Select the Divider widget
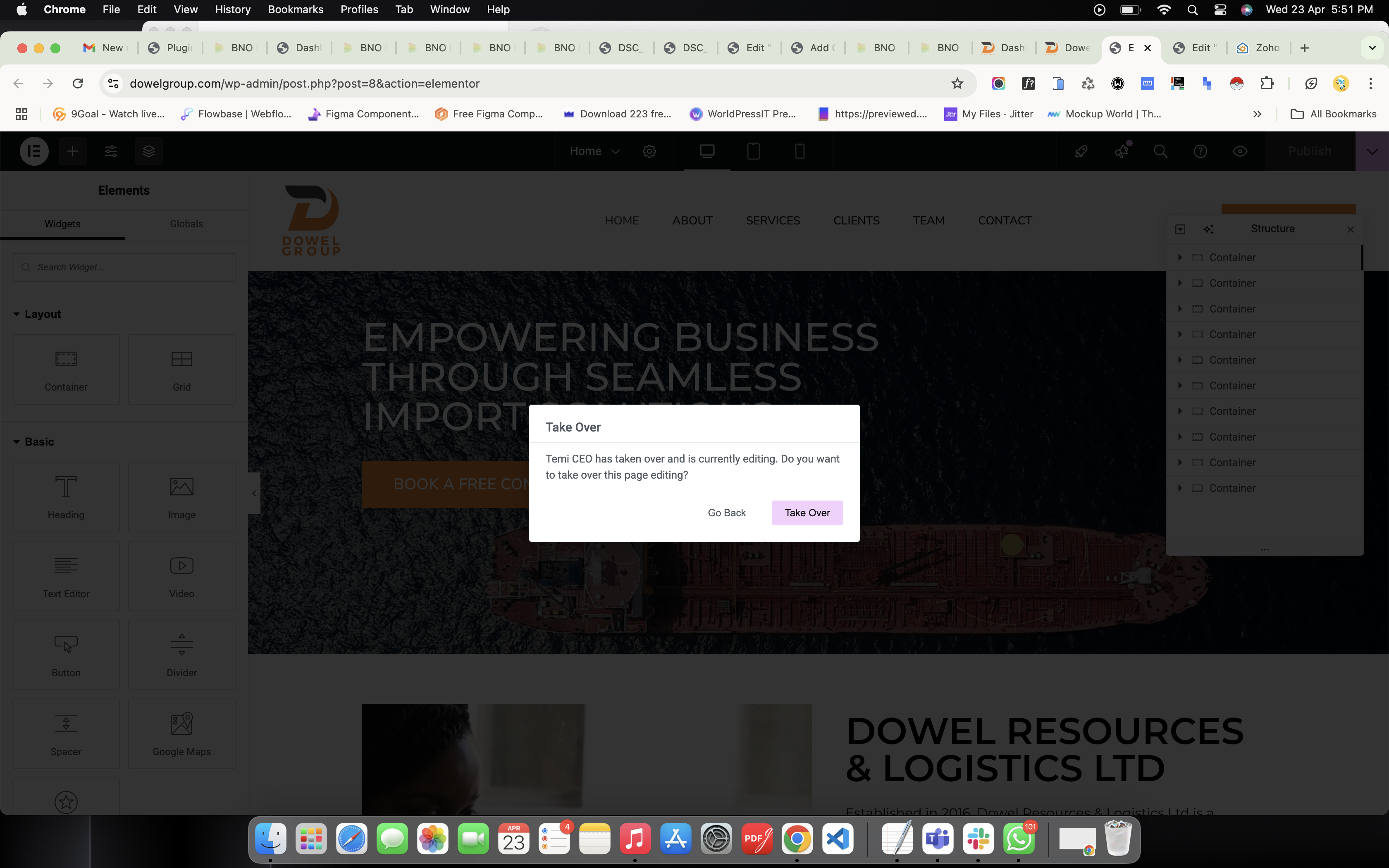 click(x=181, y=654)
